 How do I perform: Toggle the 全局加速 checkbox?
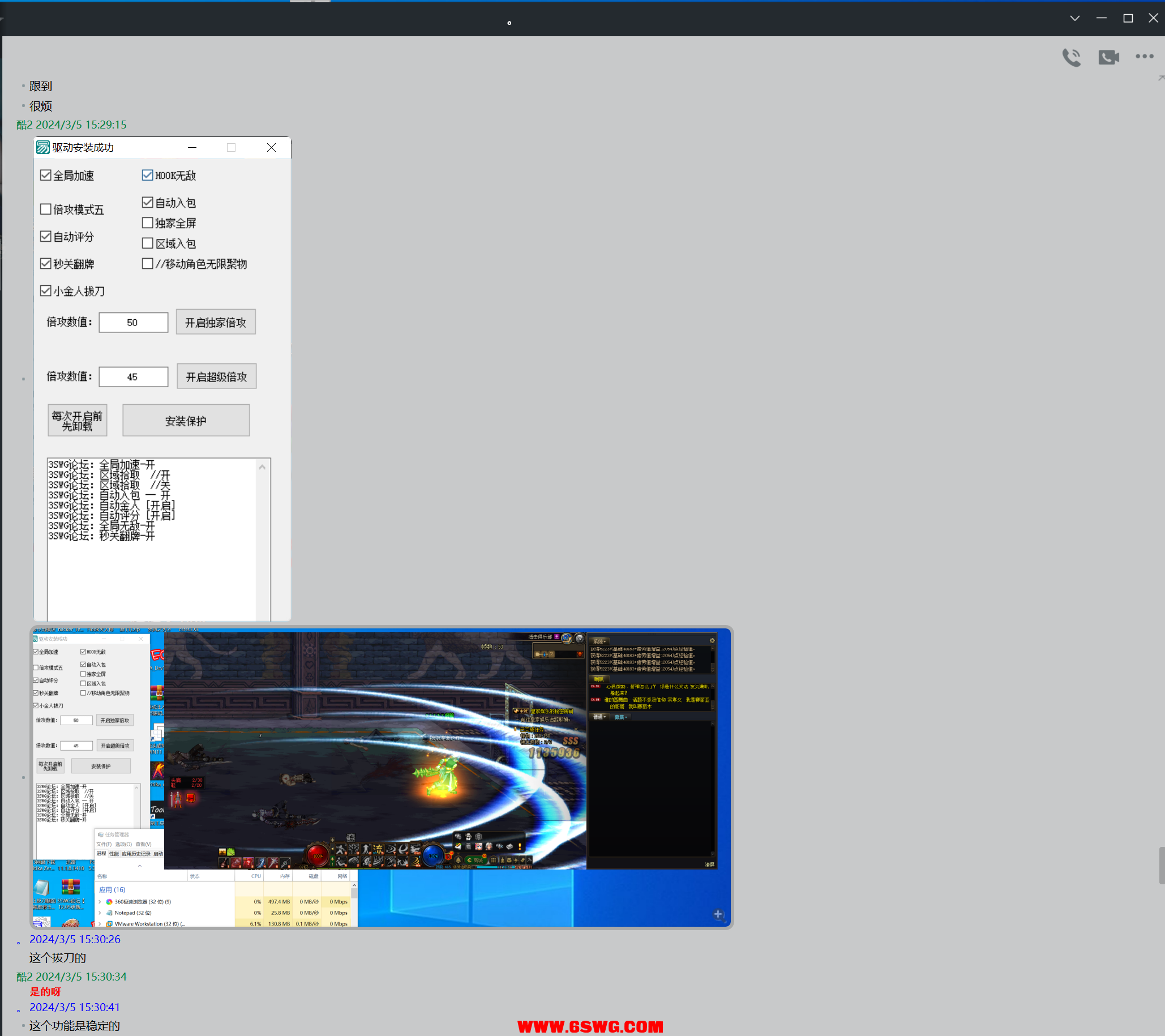click(46, 175)
